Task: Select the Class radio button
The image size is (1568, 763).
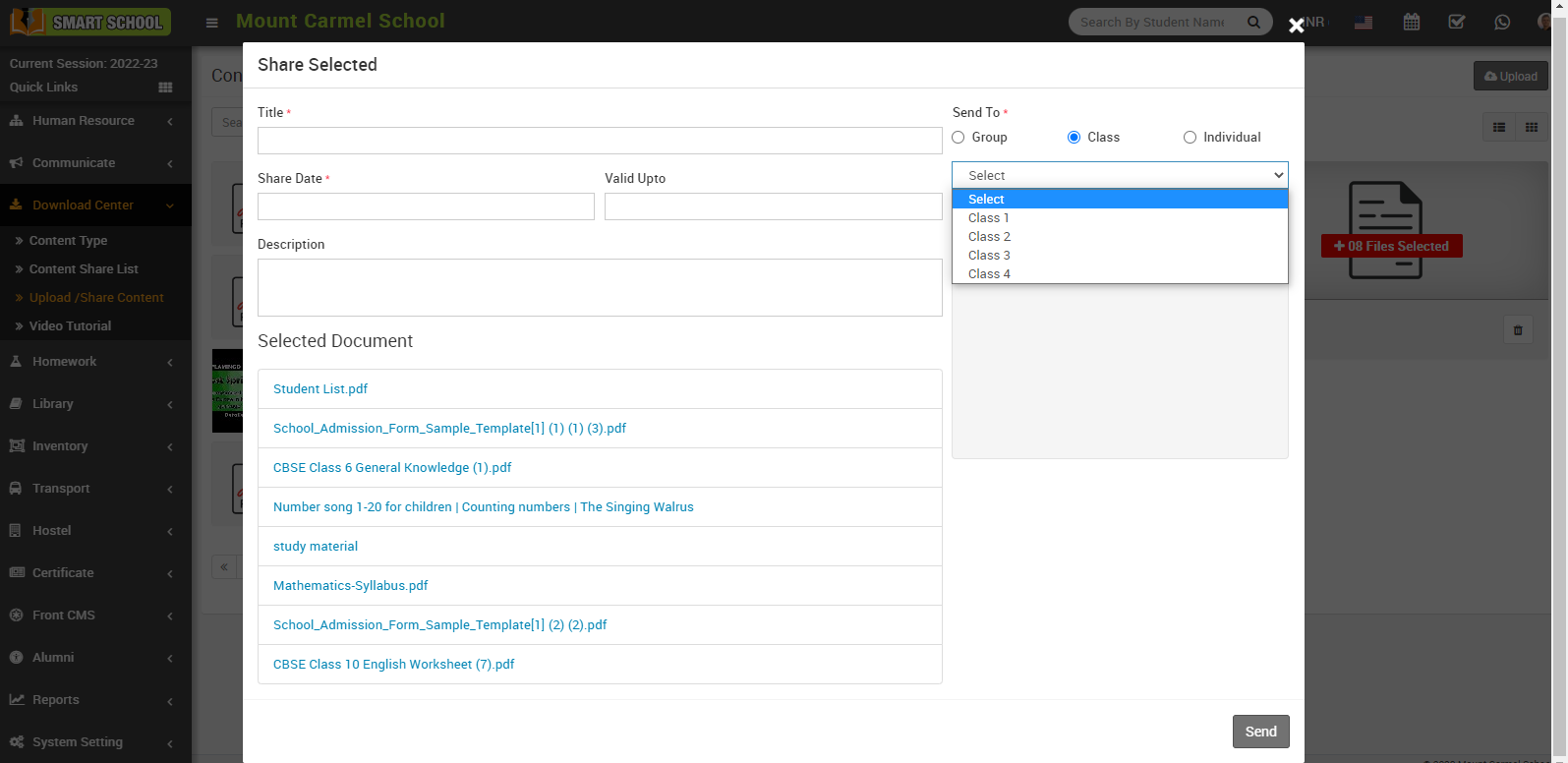Action: pos(1074,138)
